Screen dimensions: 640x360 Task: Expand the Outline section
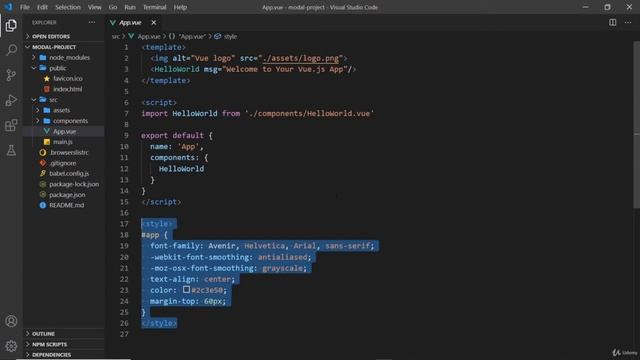click(63, 333)
